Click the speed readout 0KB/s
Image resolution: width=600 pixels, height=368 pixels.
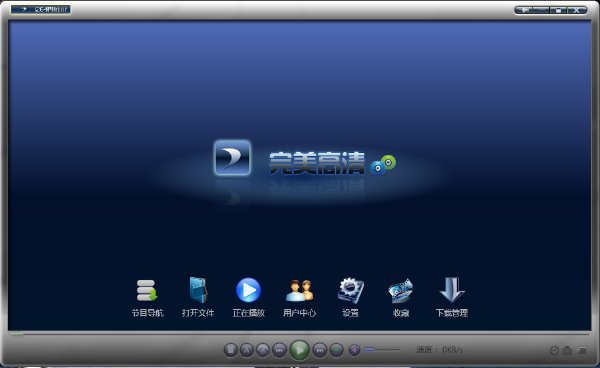click(x=440, y=350)
